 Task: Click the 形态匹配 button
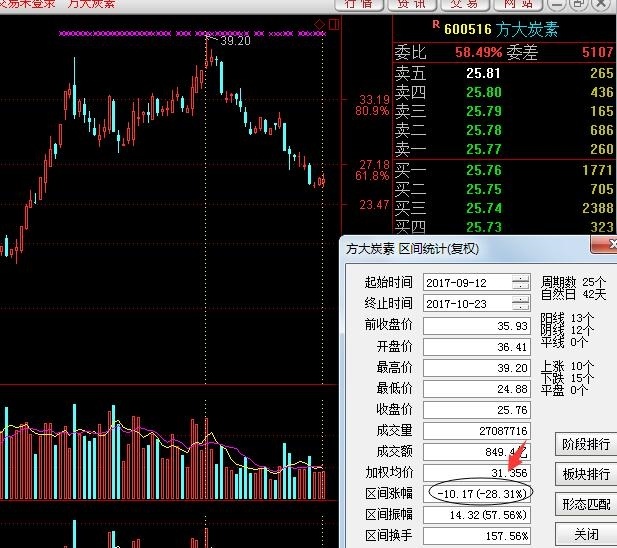[x=586, y=504]
